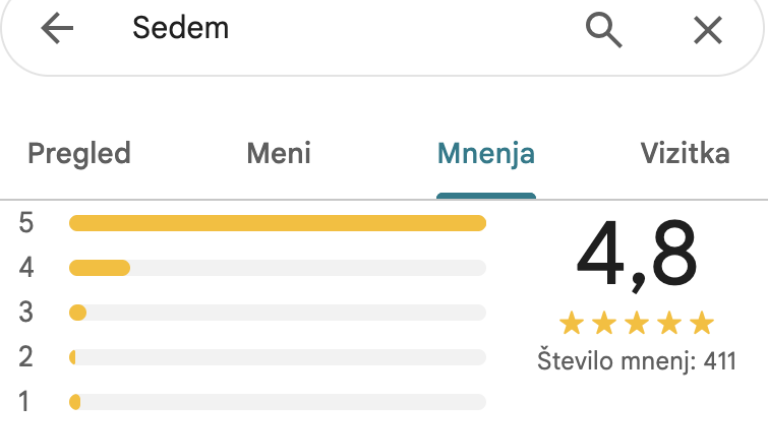Click the middle yellow star under 4,8

coord(637,323)
